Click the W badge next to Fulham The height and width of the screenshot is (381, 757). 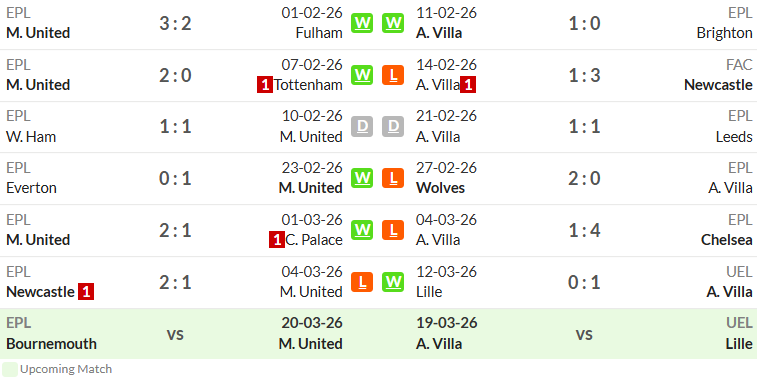tap(362, 23)
